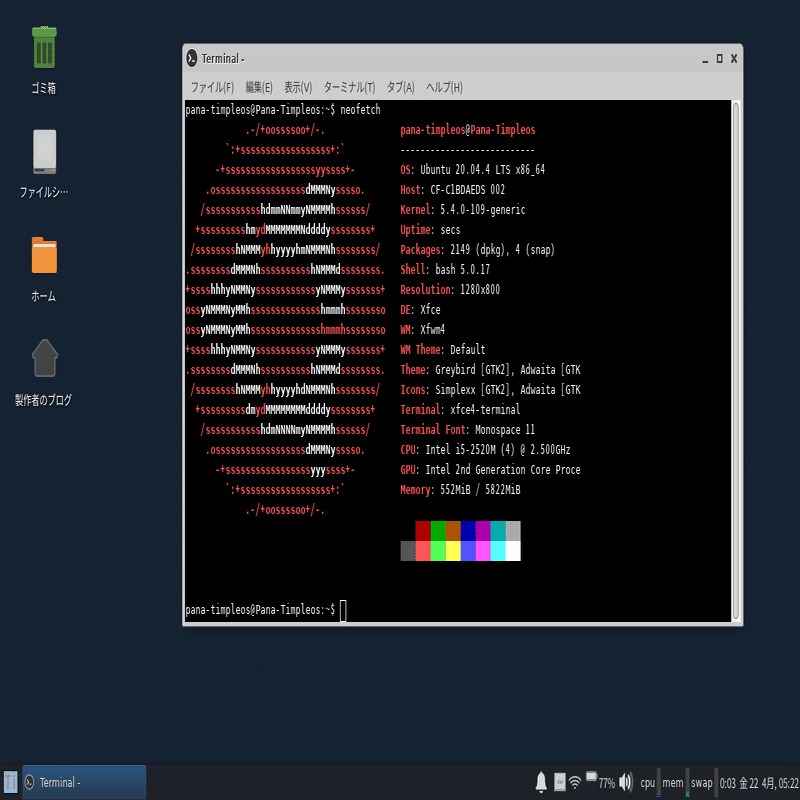Close the Terminal window
This screenshot has height=800, width=800.
(x=734, y=59)
